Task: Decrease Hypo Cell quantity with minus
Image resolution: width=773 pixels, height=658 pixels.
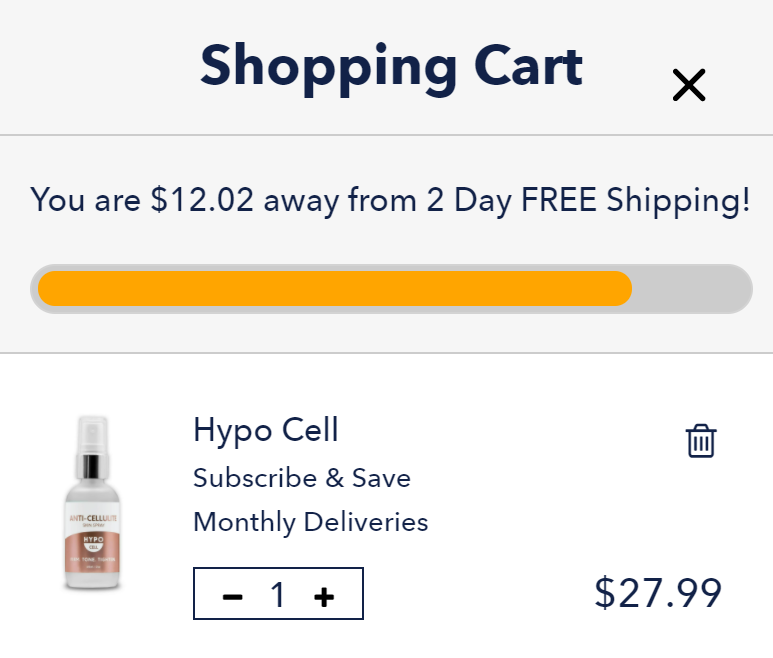Action: coord(232,597)
